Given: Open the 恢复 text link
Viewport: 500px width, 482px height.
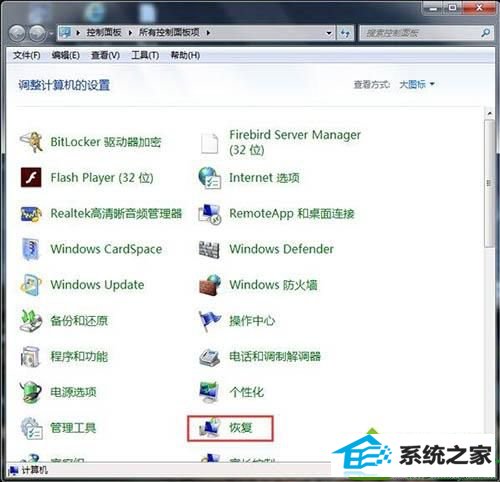Looking at the screenshot, I should (240, 428).
